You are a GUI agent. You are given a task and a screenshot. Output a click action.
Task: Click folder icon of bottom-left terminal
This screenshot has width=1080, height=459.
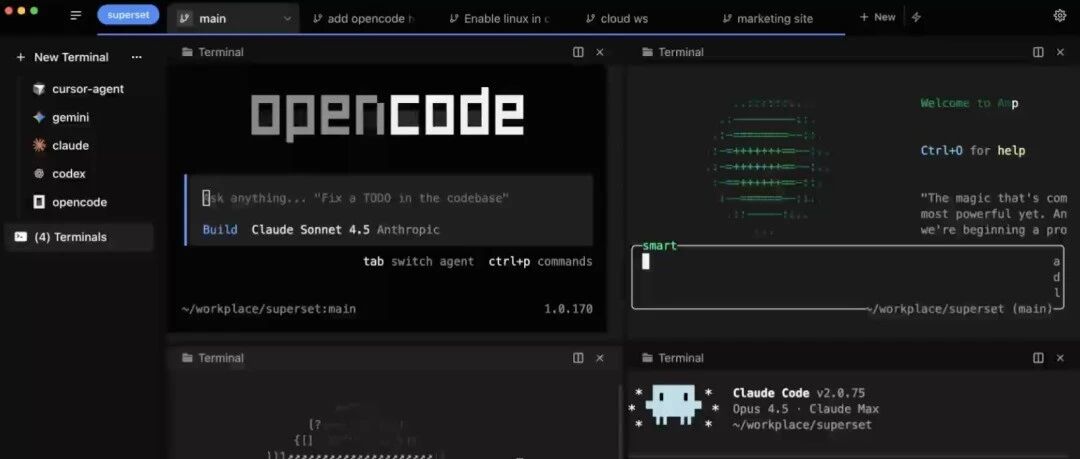tap(187, 358)
